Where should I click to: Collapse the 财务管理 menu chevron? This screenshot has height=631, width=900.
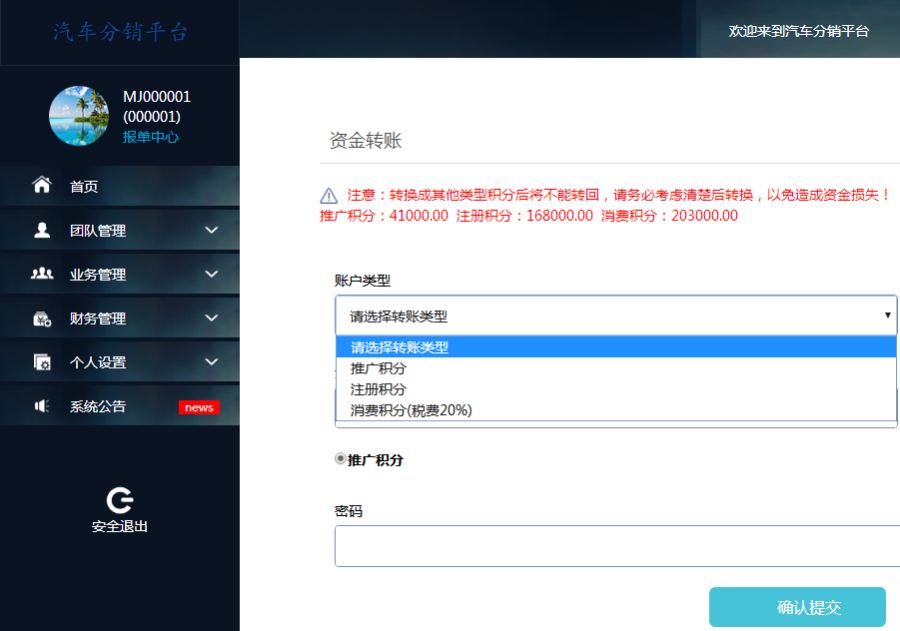click(x=211, y=317)
